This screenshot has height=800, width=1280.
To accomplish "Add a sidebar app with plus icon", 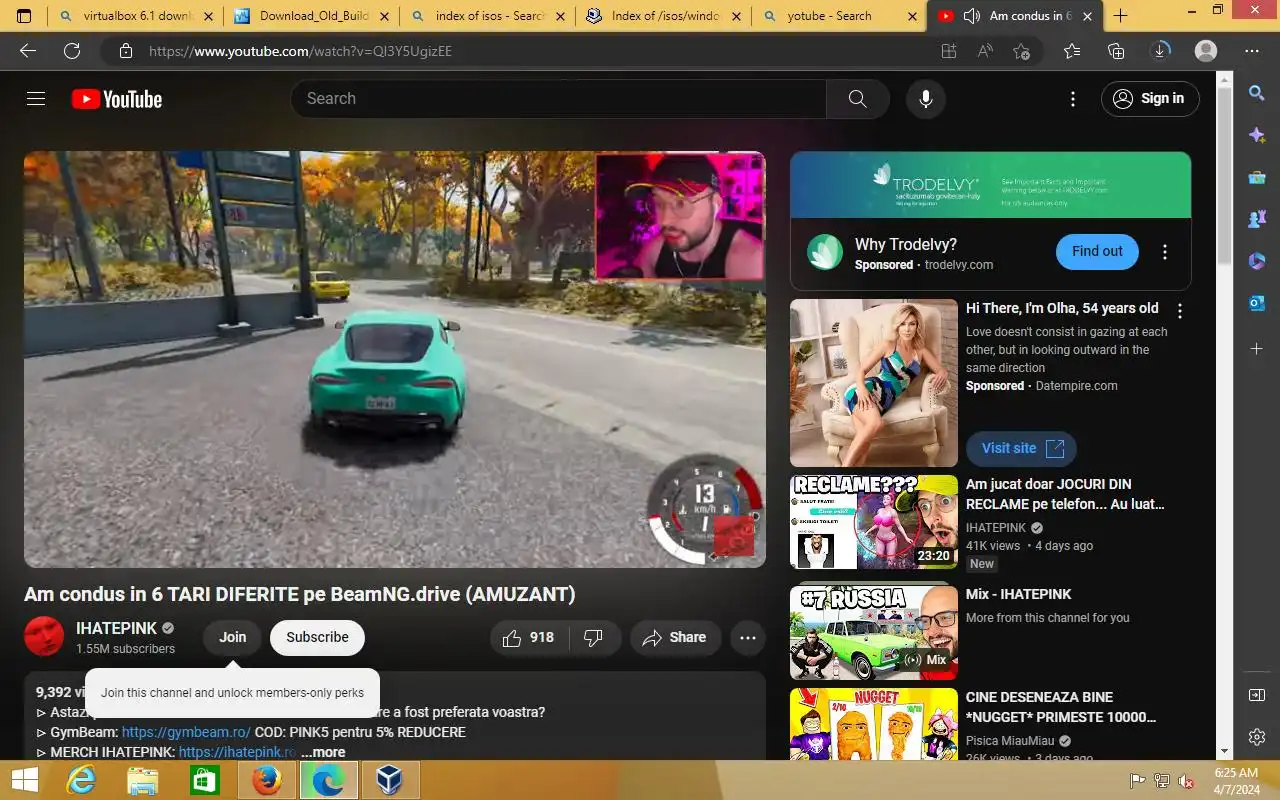I will click(x=1257, y=349).
